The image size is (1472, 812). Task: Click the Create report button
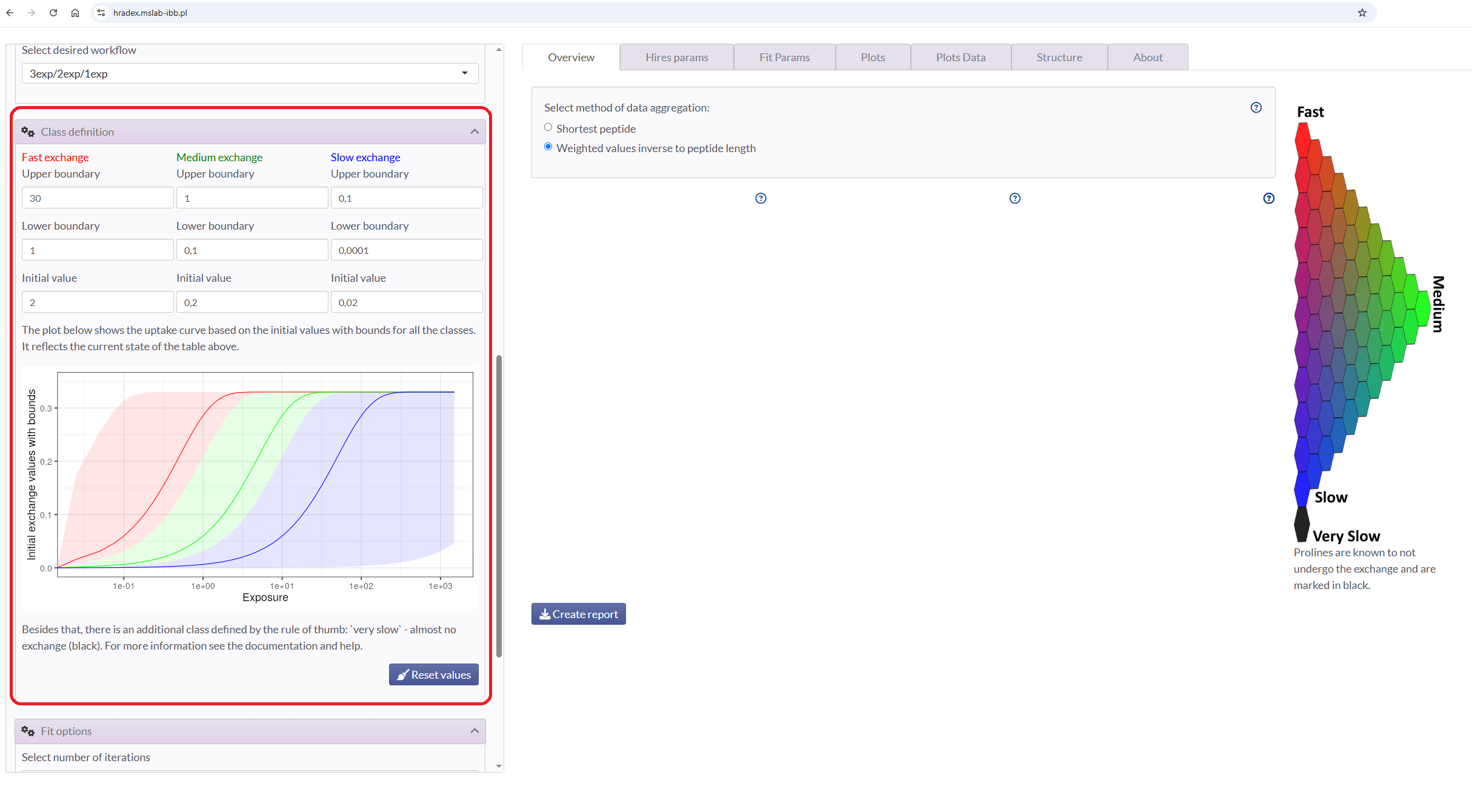579,614
